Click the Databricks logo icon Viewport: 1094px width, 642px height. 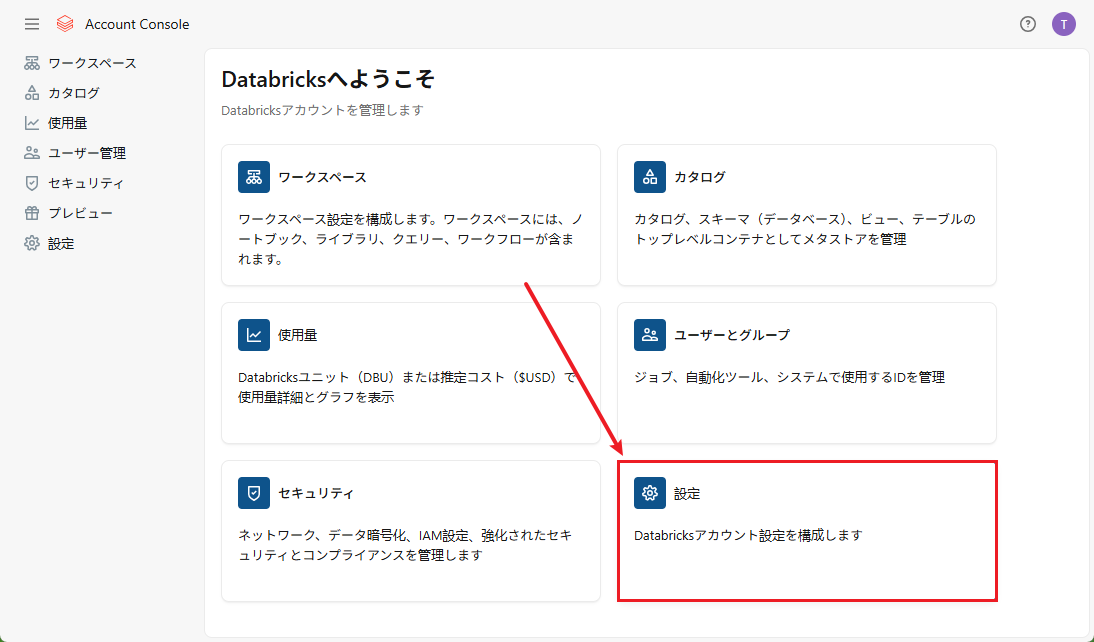pyautogui.click(x=65, y=24)
